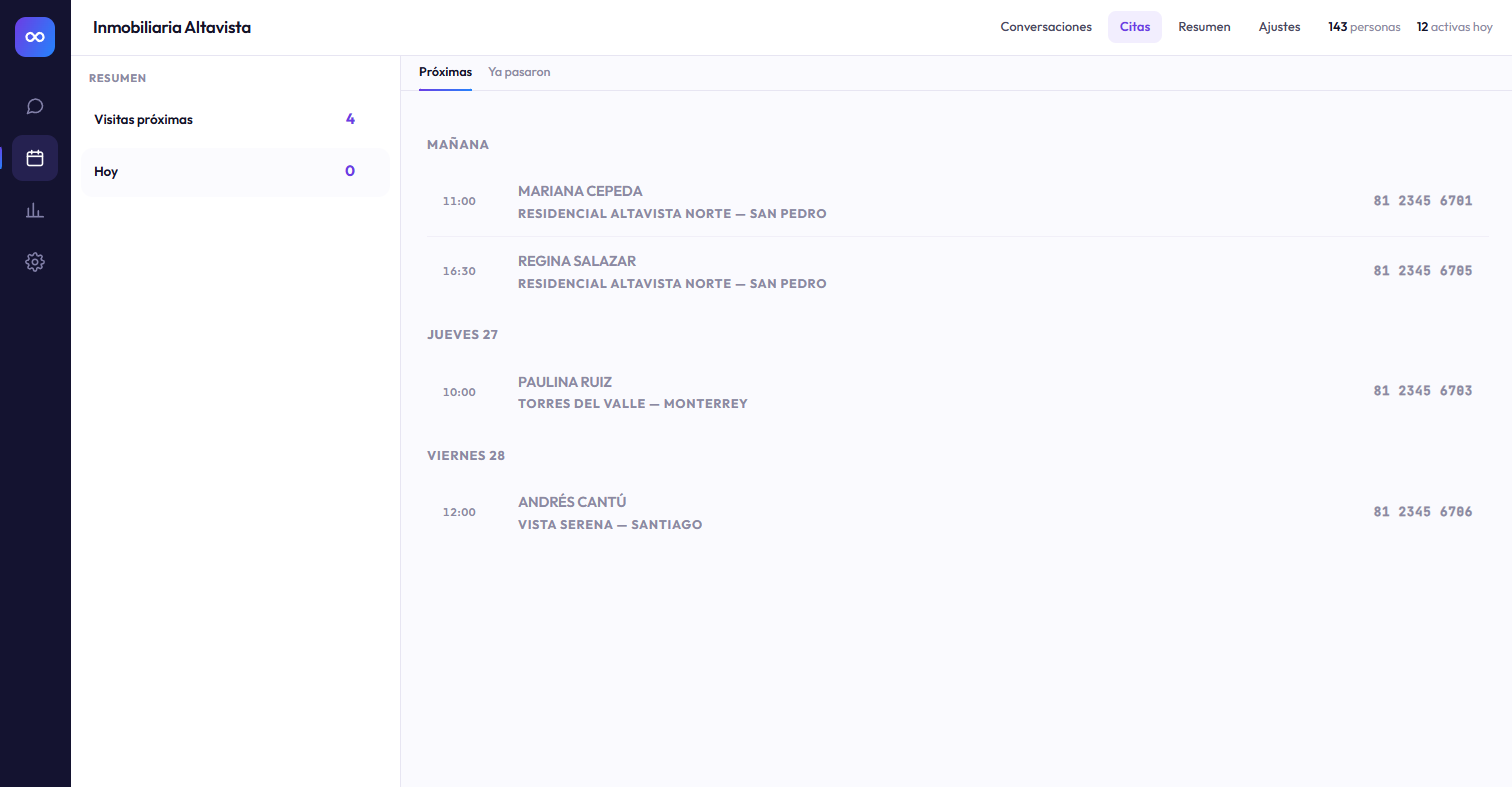Open Resumen in the top navigation
Screen dimensions: 1512x787
pos(1204,27)
